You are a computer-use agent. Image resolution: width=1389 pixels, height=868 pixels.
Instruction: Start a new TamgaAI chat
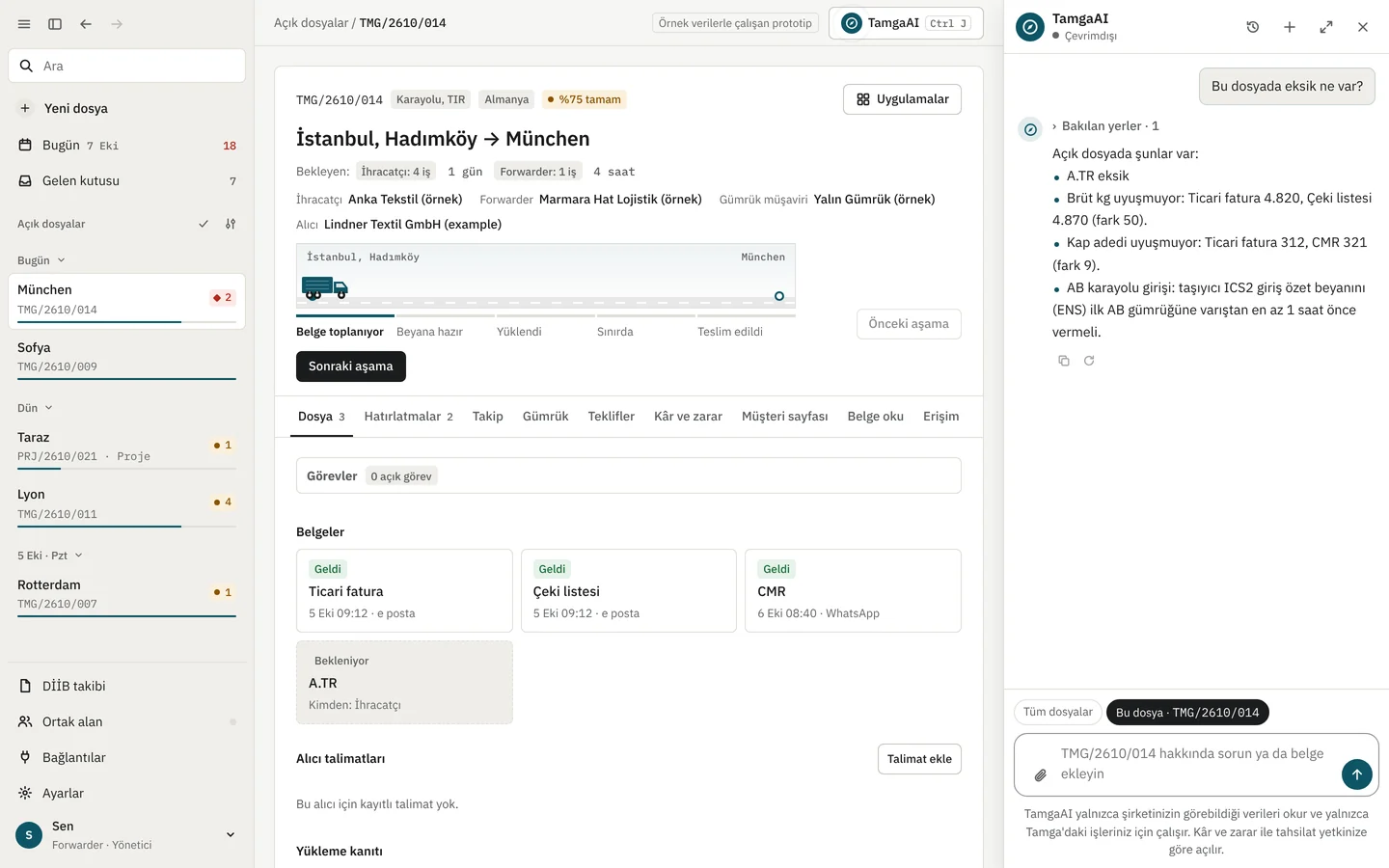1290,27
